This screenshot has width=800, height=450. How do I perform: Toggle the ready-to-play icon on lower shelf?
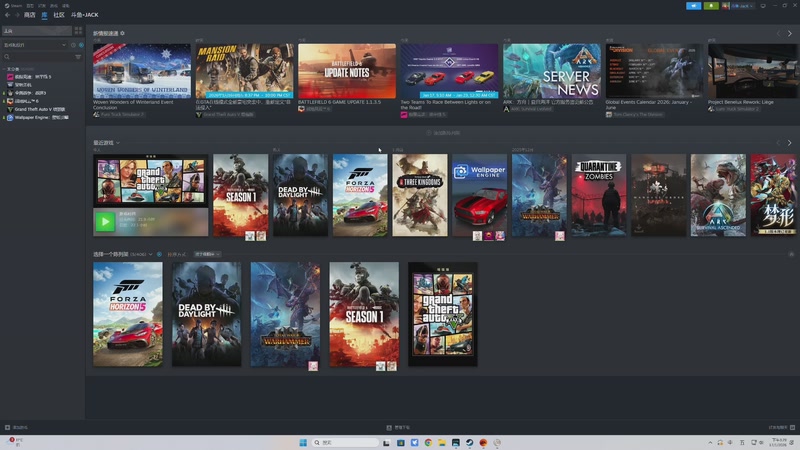159,254
